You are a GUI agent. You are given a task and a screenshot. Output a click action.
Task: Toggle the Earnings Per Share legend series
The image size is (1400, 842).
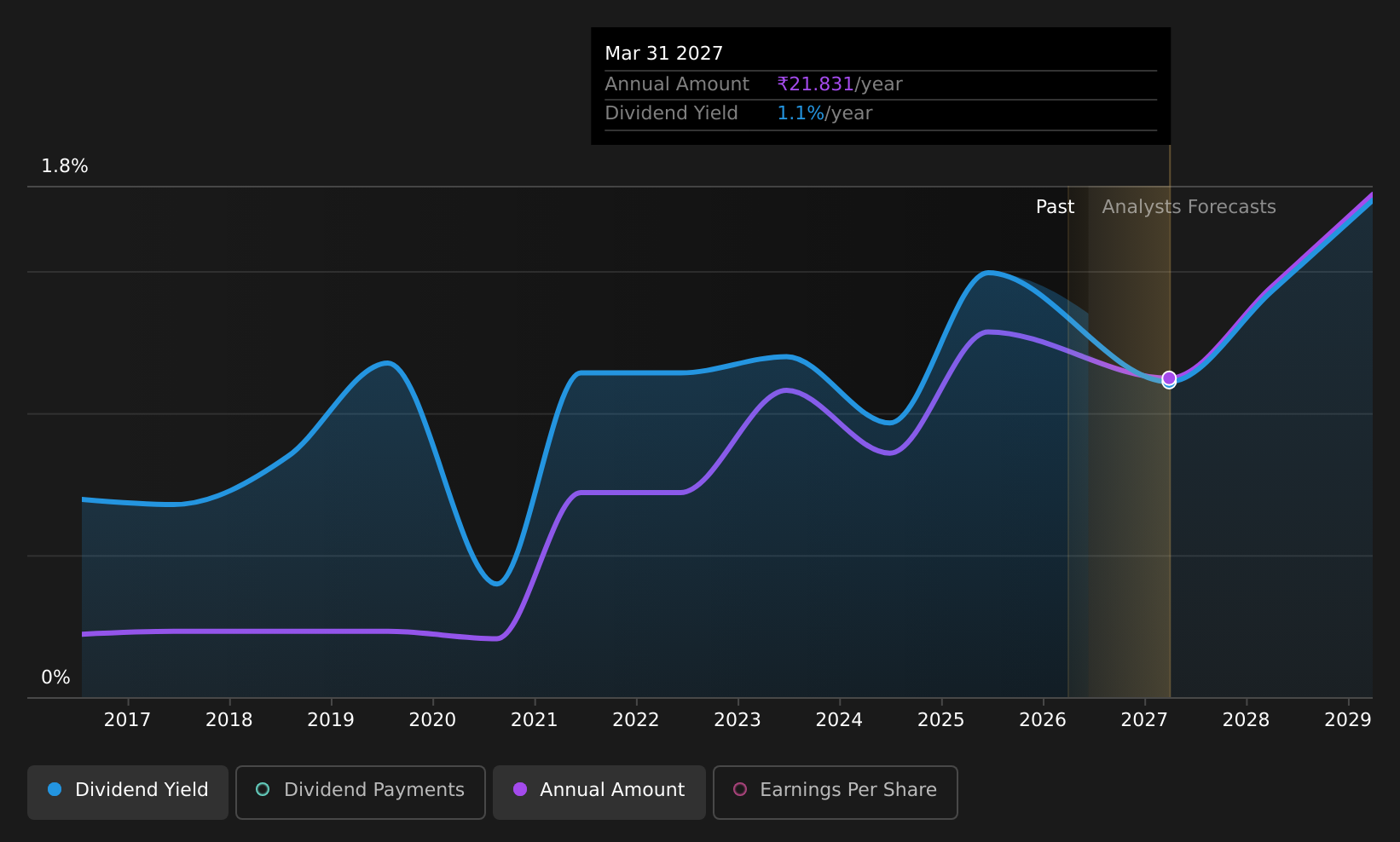(x=836, y=792)
